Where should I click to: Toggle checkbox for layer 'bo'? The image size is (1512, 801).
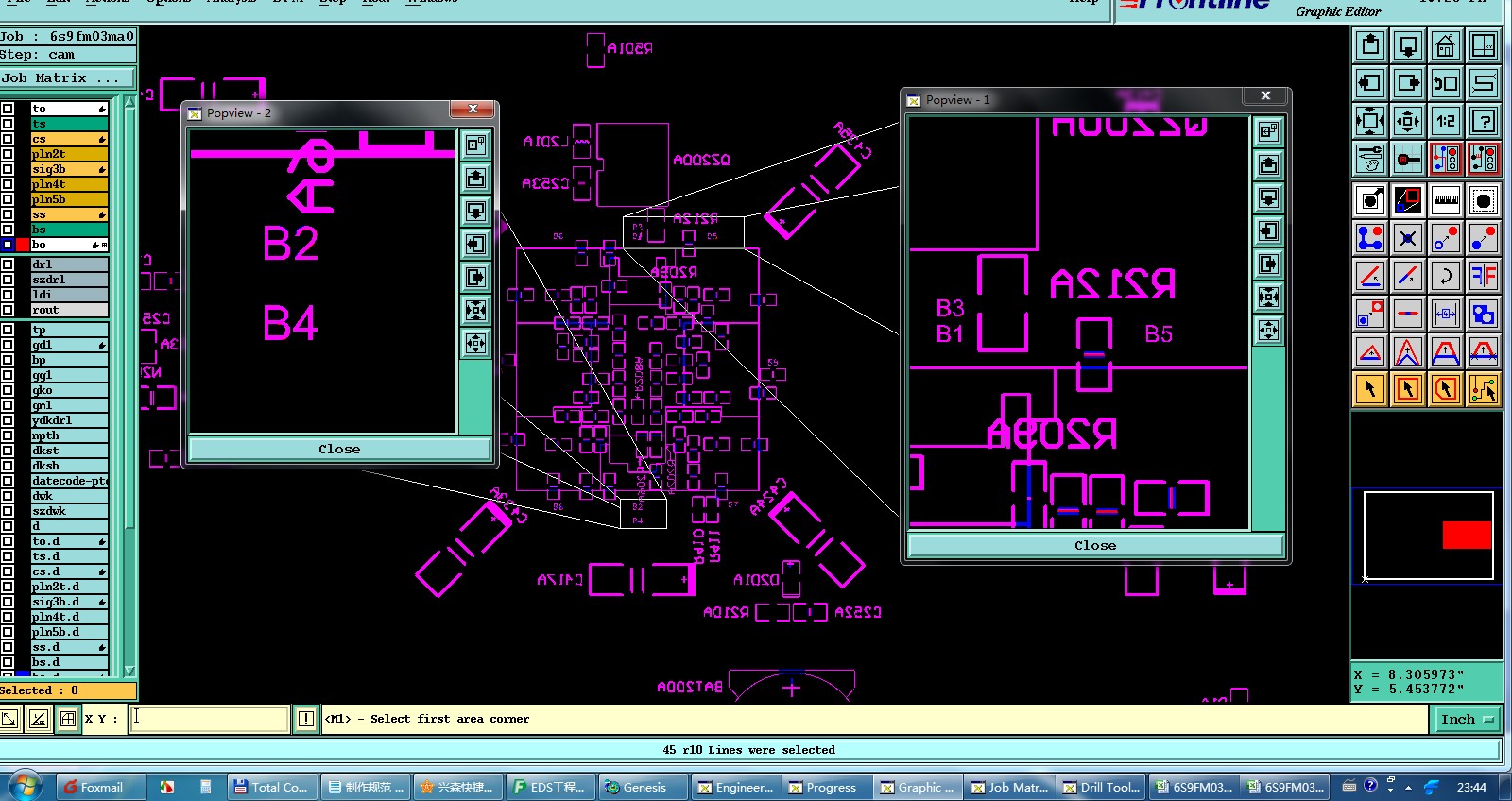point(8,245)
